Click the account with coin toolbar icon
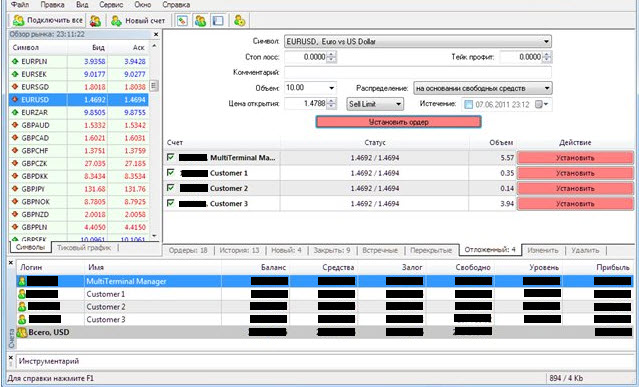This screenshot has width=639, height=387. [x=240, y=21]
